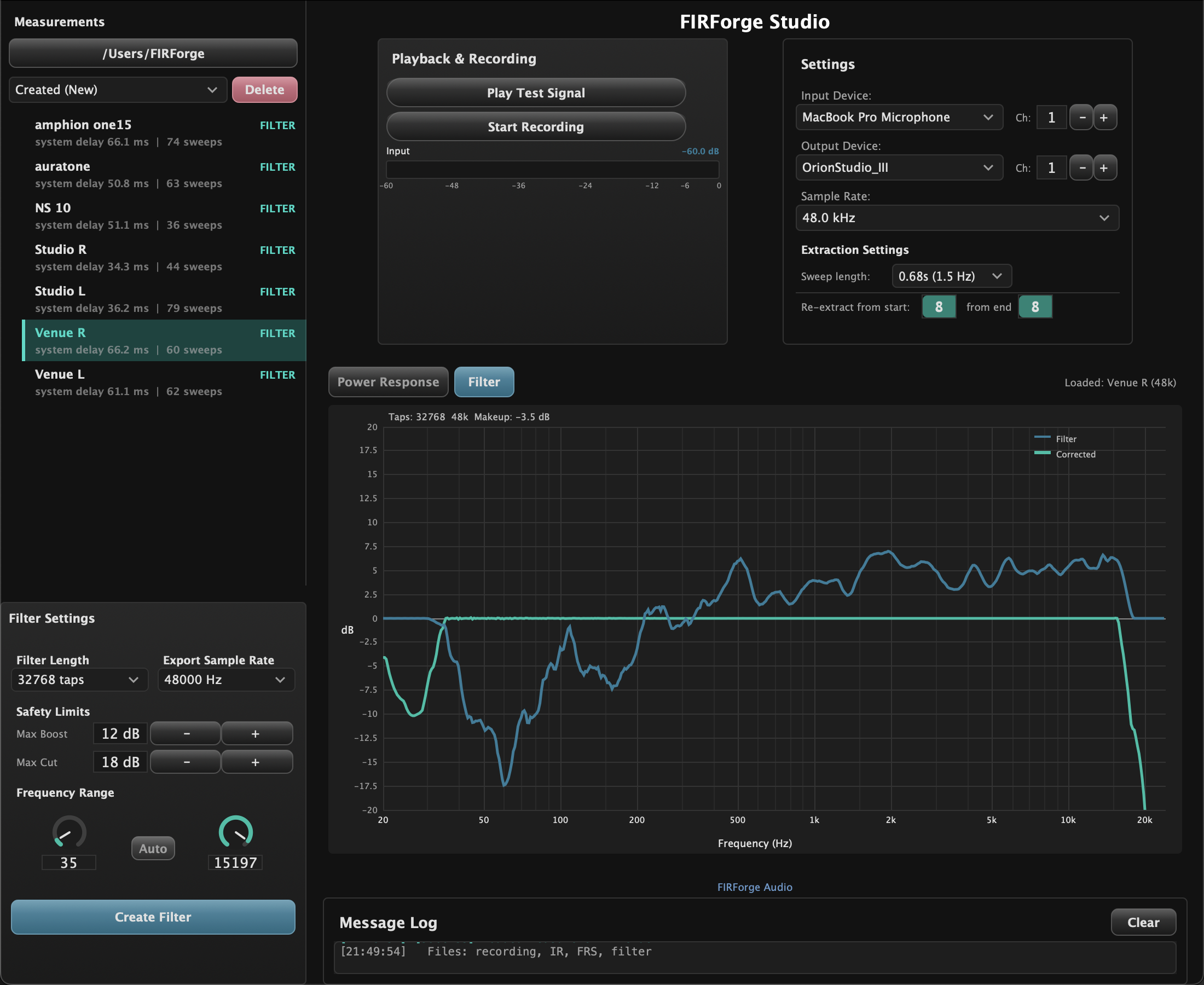Open the Input Device dropdown
Image resolution: width=1204 pixels, height=985 pixels.
click(x=898, y=118)
